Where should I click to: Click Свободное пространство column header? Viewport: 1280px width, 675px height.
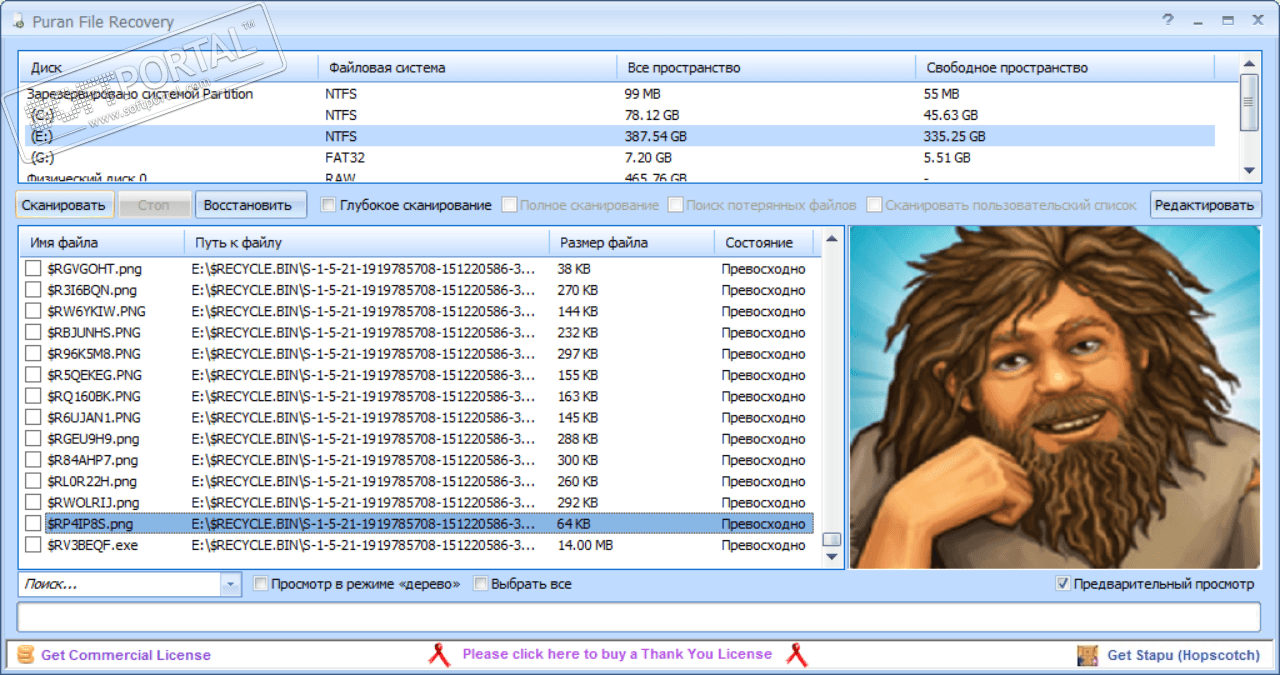click(x=1065, y=68)
